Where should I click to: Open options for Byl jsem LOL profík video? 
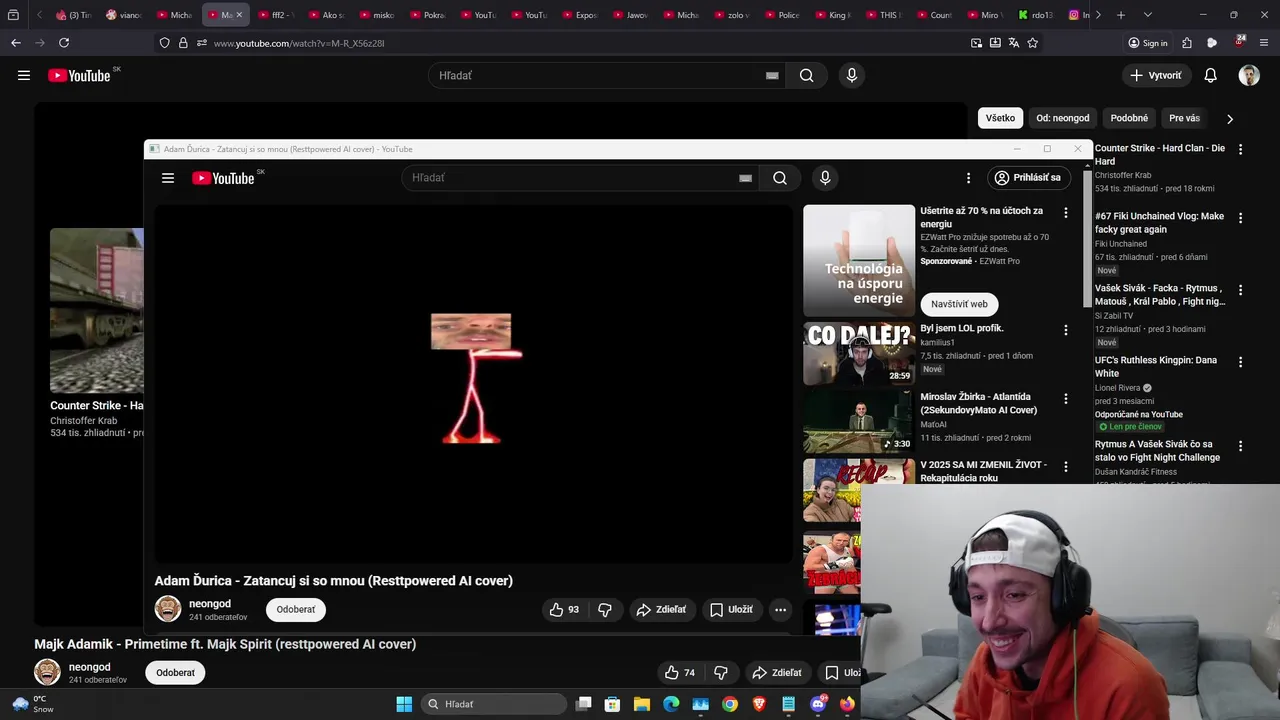click(x=1066, y=330)
